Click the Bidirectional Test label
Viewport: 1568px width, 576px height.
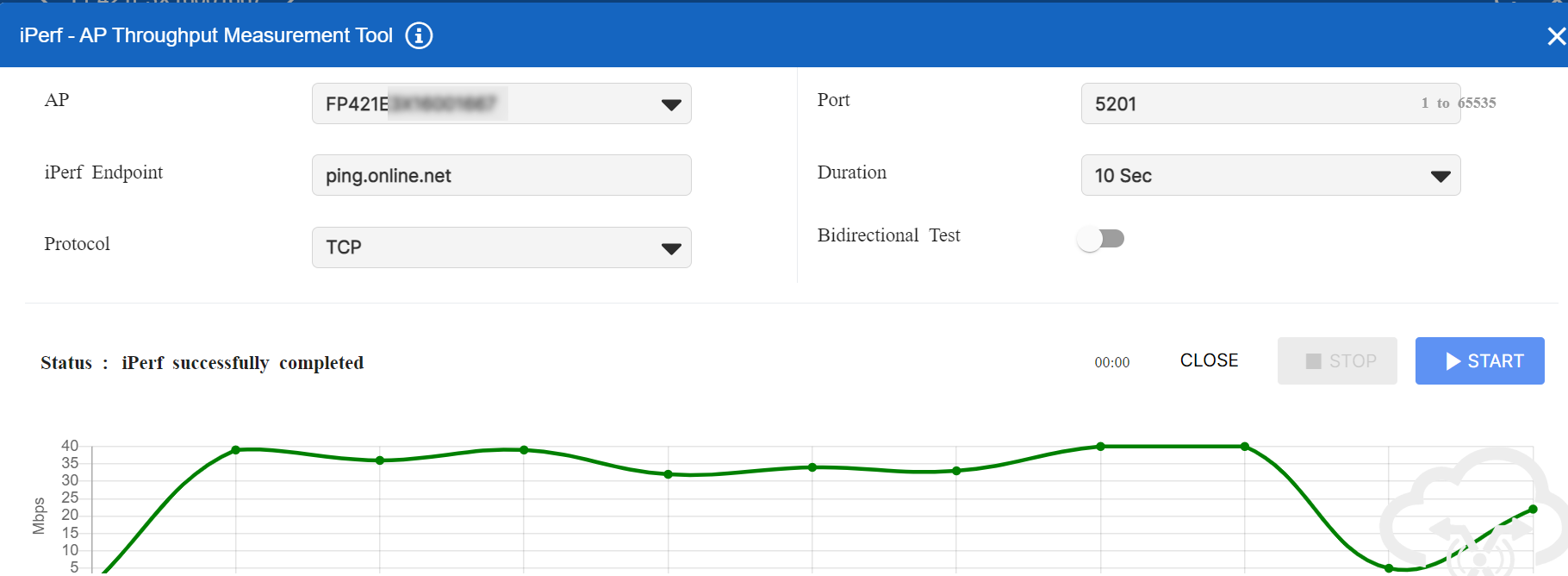(888, 235)
